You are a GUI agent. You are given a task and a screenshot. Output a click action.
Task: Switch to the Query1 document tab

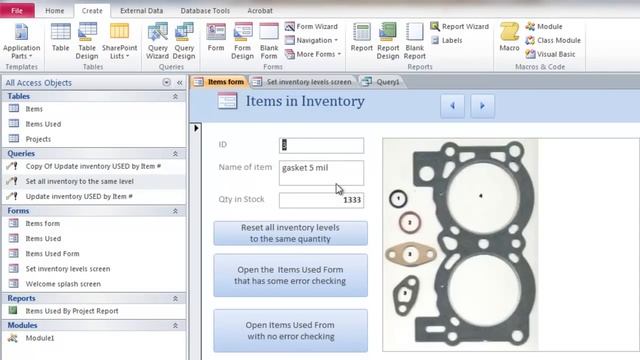pyautogui.click(x=382, y=82)
